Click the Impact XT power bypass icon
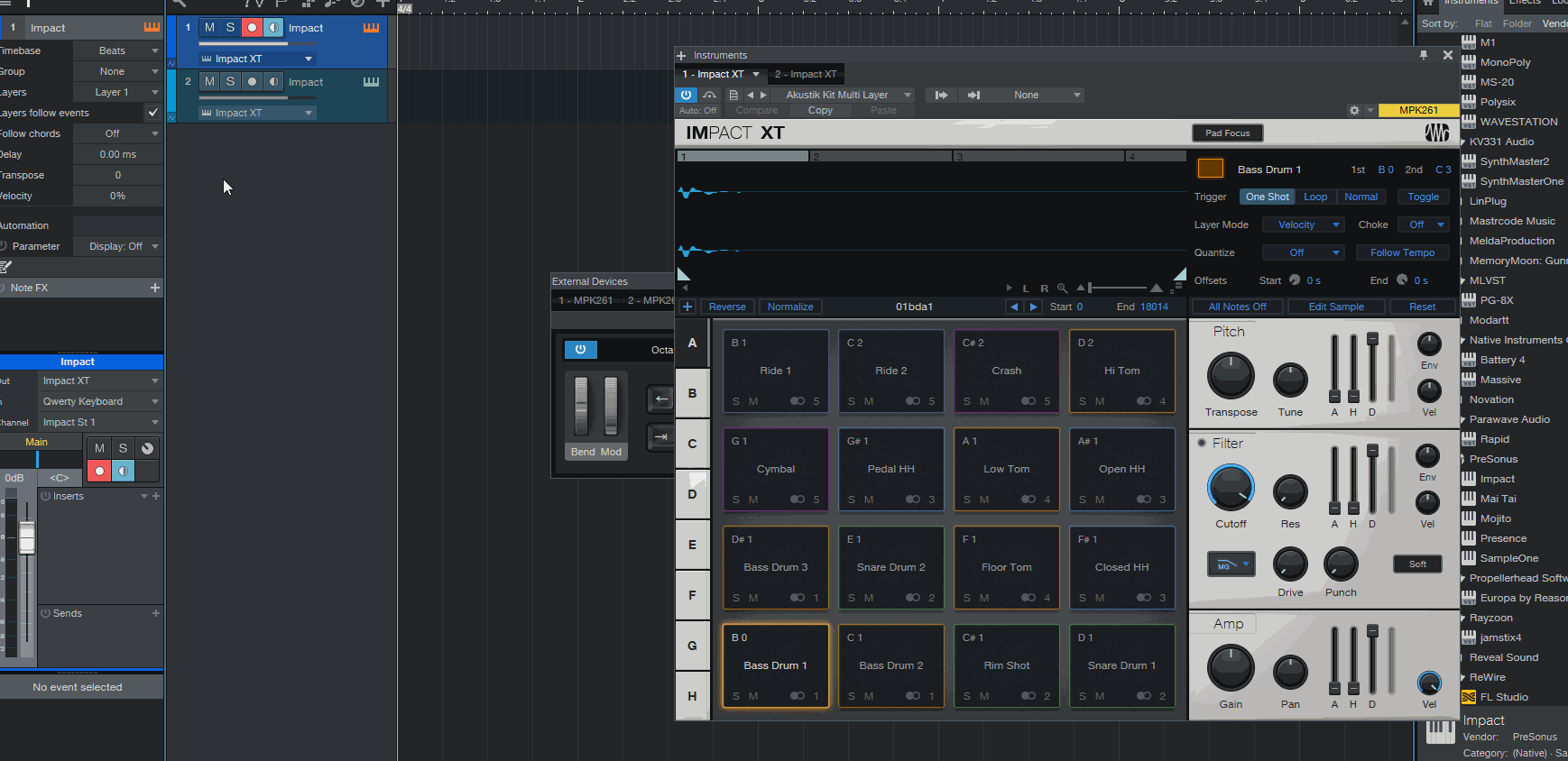Viewport: 1568px width, 761px height. (686, 95)
